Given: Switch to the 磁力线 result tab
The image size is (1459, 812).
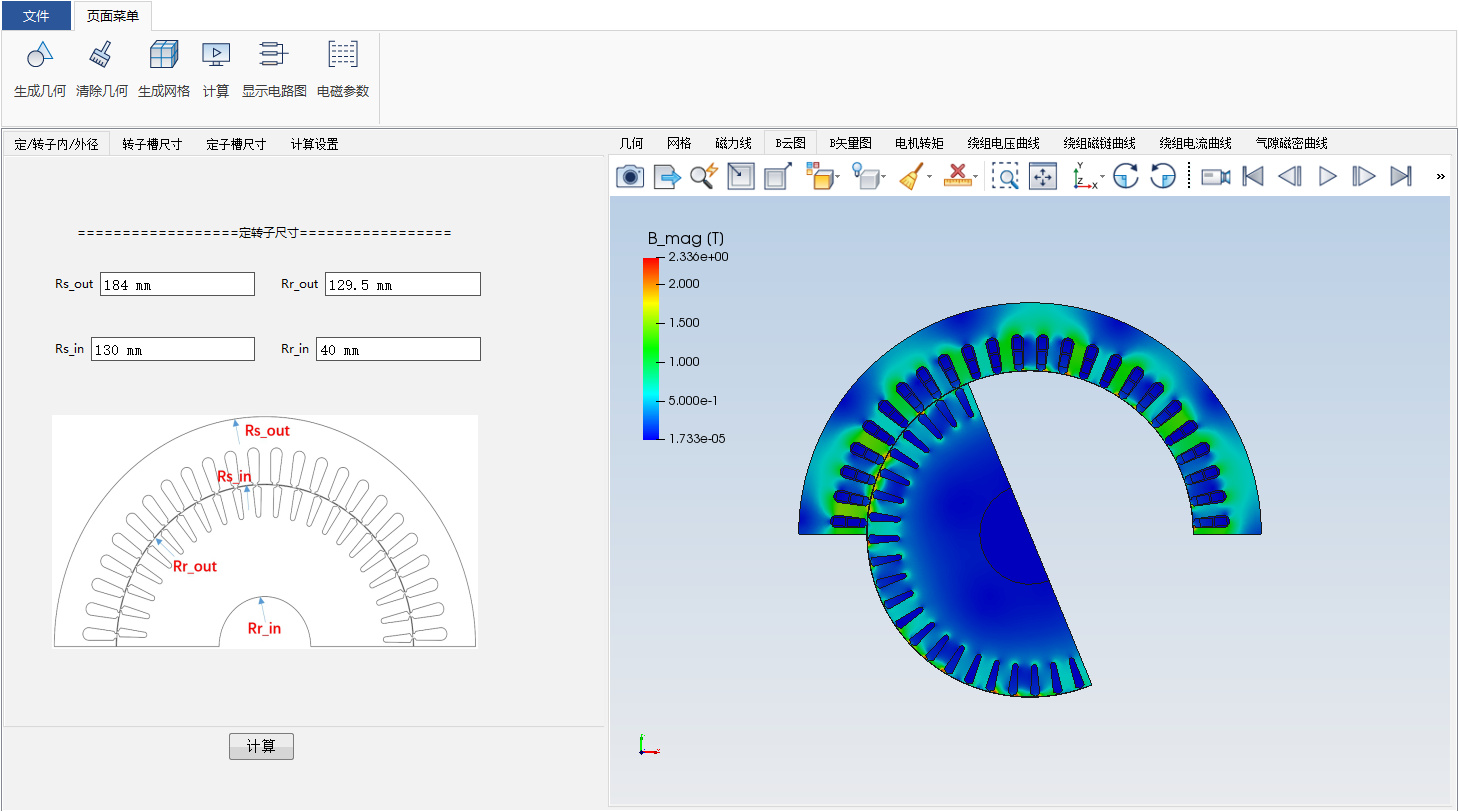Looking at the screenshot, I should coord(733,143).
